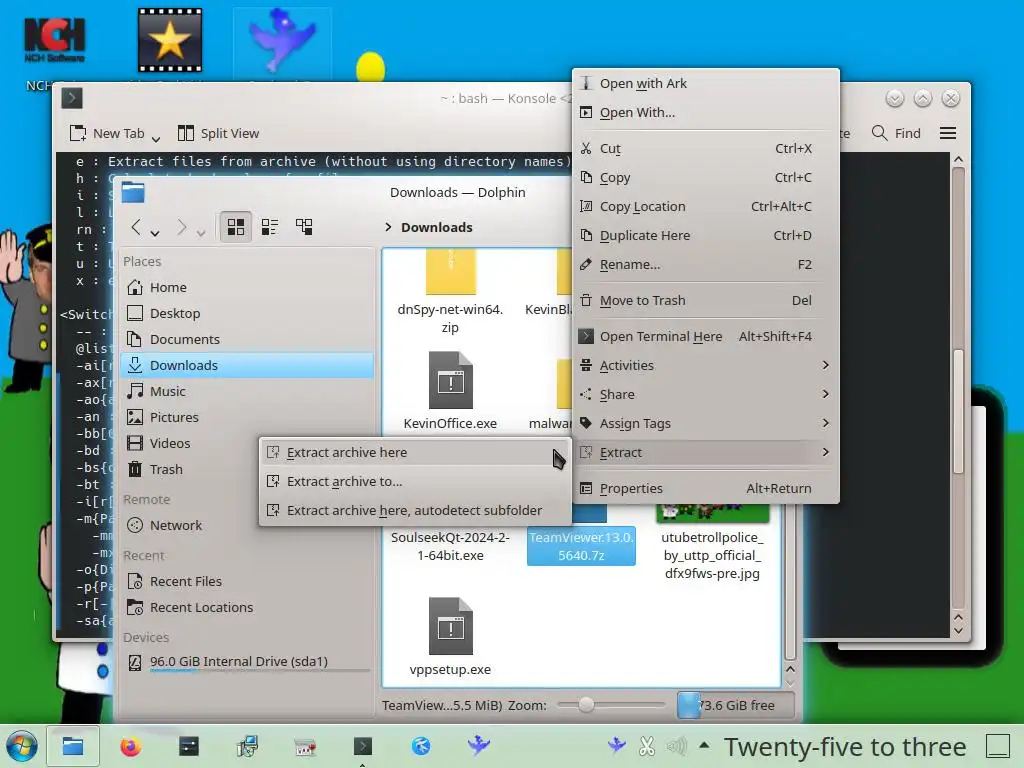This screenshot has width=1024, height=768.
Task: Select Copy in the context menu
Action: point(706,178)
